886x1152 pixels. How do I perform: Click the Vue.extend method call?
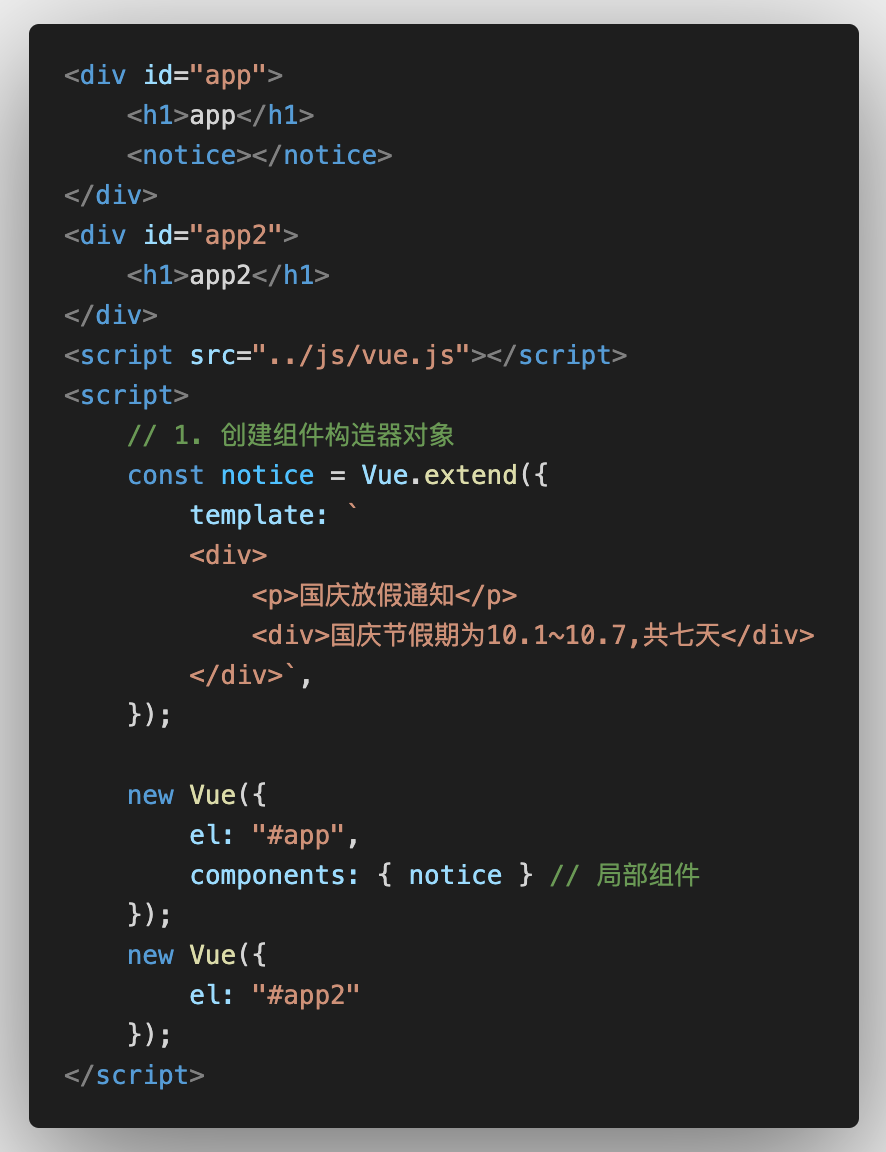pyautogui.click(x=439, y=475)
